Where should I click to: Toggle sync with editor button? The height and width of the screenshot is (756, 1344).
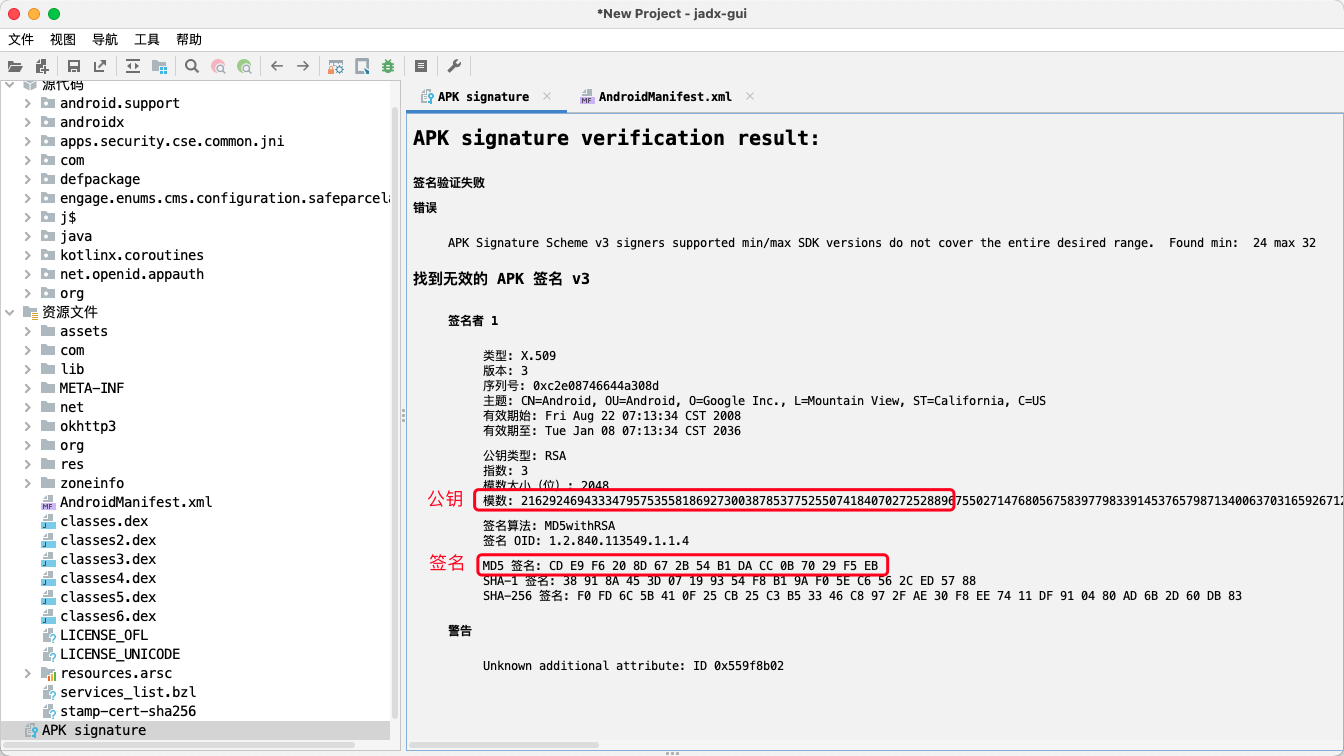133,66
